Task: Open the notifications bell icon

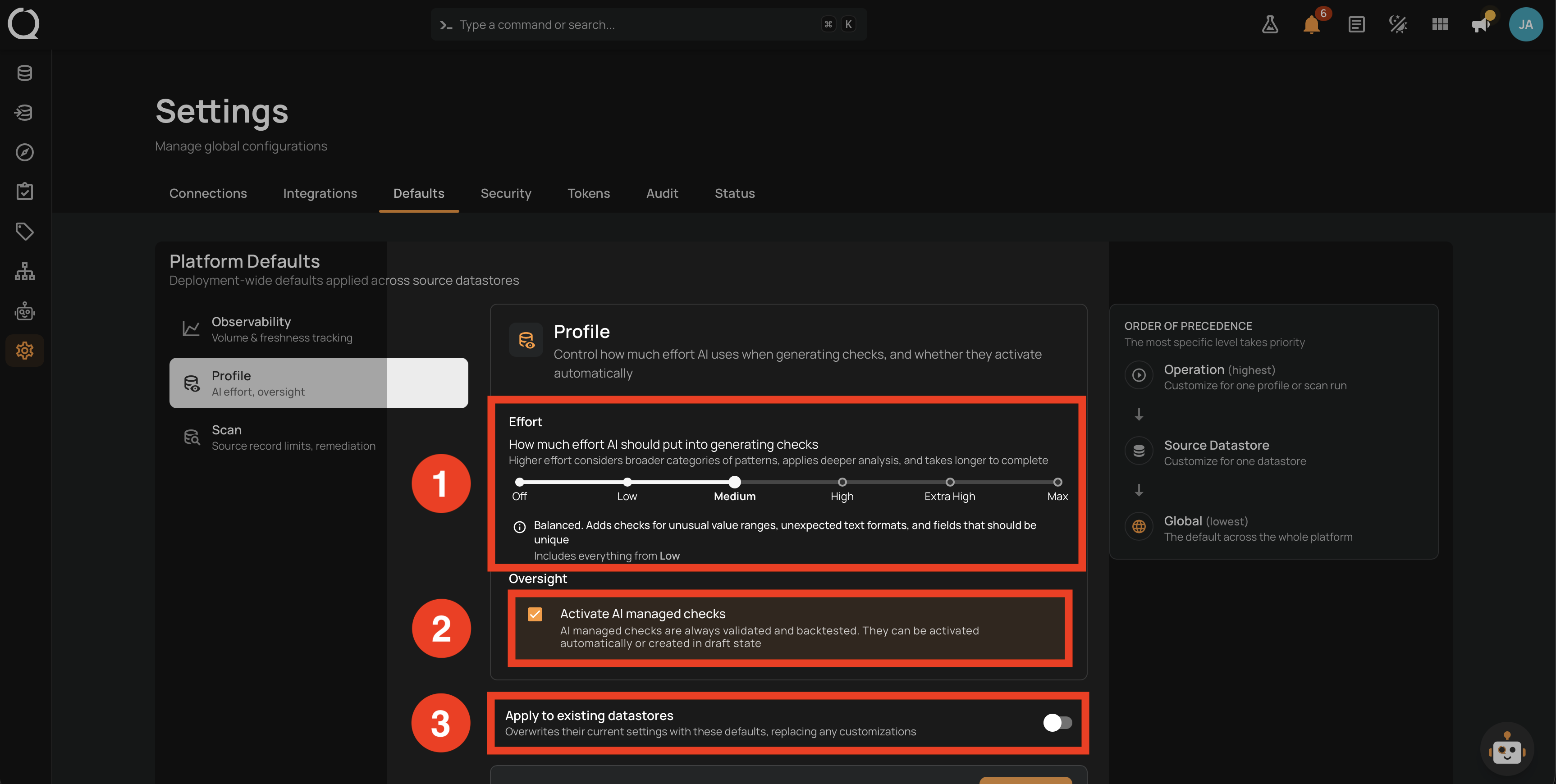Action: pyautogui.click(x=1311, y=25)
